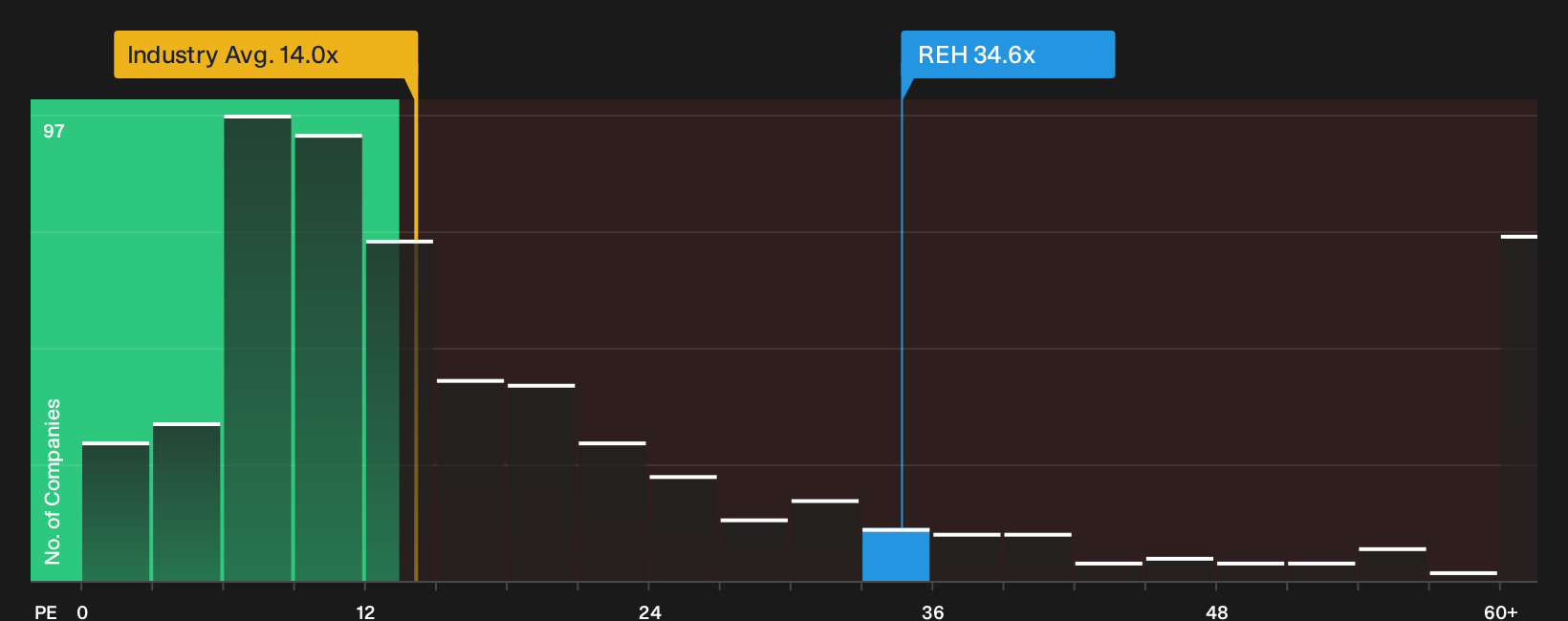The width and height of the screenshot is (1568, 621).
Task: Click the Industry Avg. 14.0x label
Action: click(x=266, y=54)
